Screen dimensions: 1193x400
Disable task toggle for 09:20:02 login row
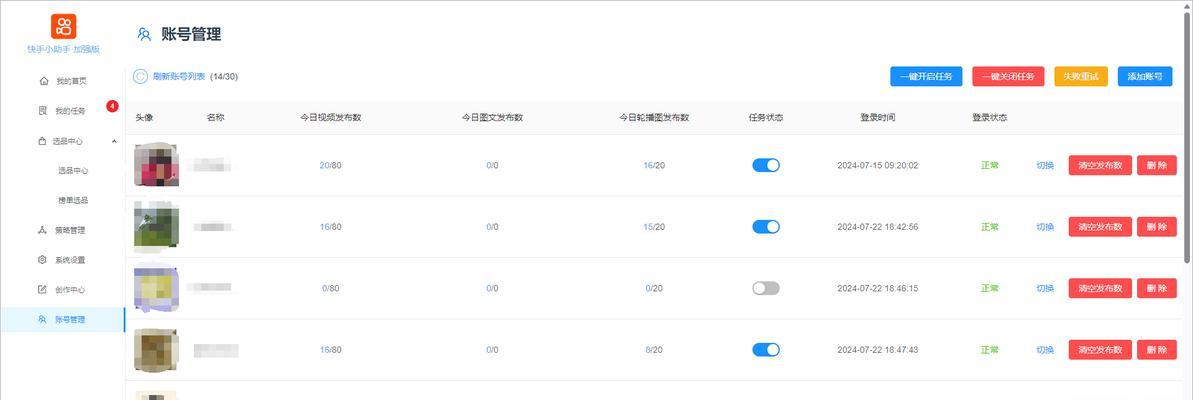[766, 165]
